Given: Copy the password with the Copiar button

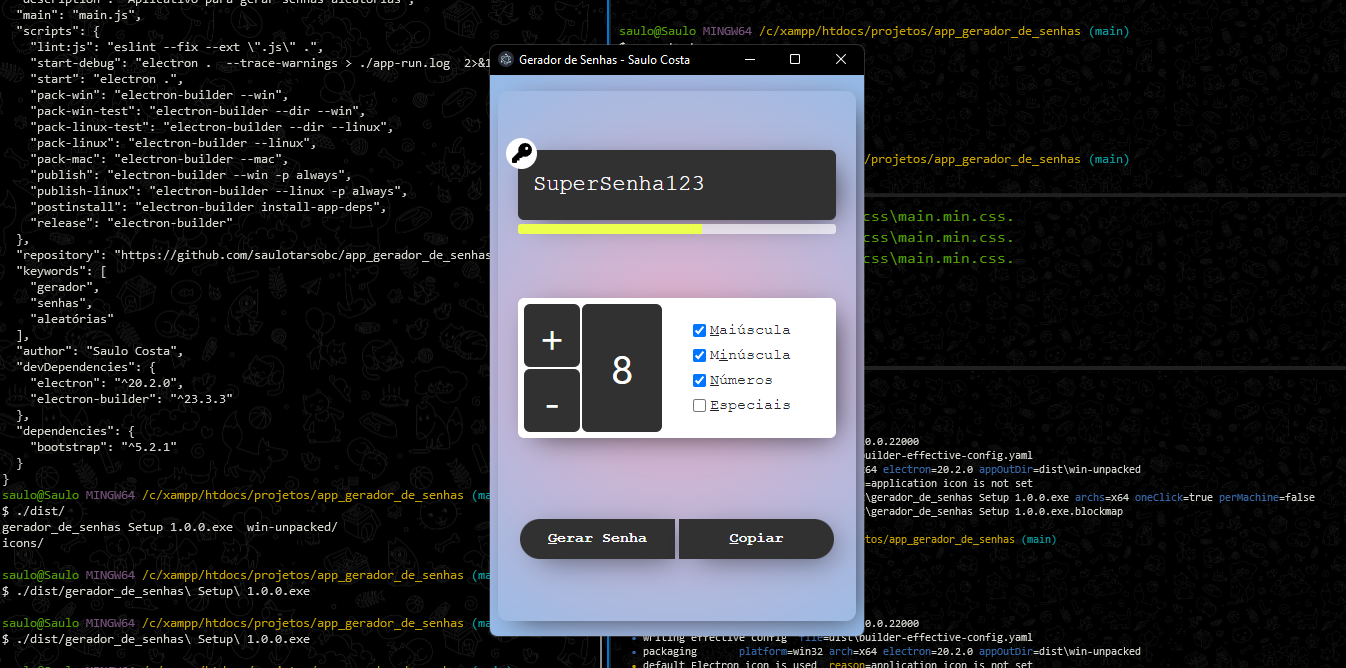Looking at the screenshot, I should point(756,539).
